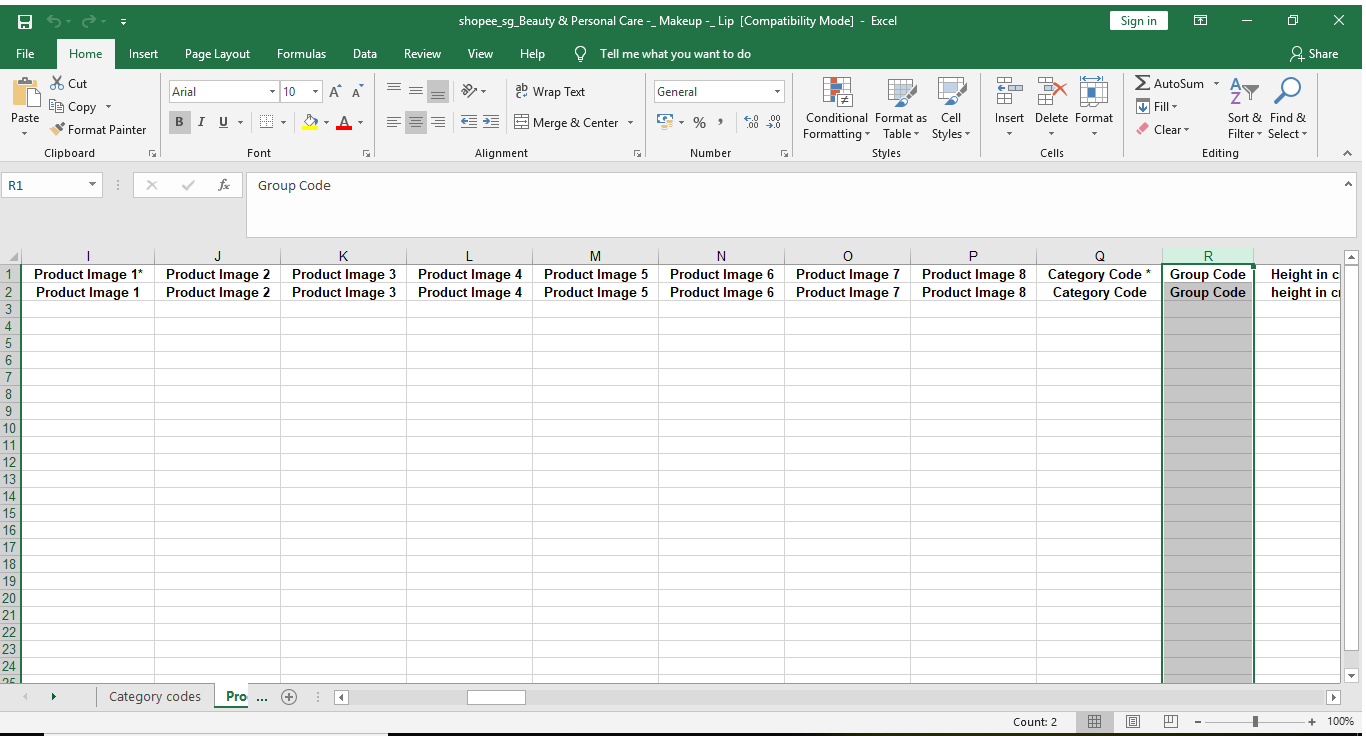Add a new sheet with plus icon

[289, 697]
